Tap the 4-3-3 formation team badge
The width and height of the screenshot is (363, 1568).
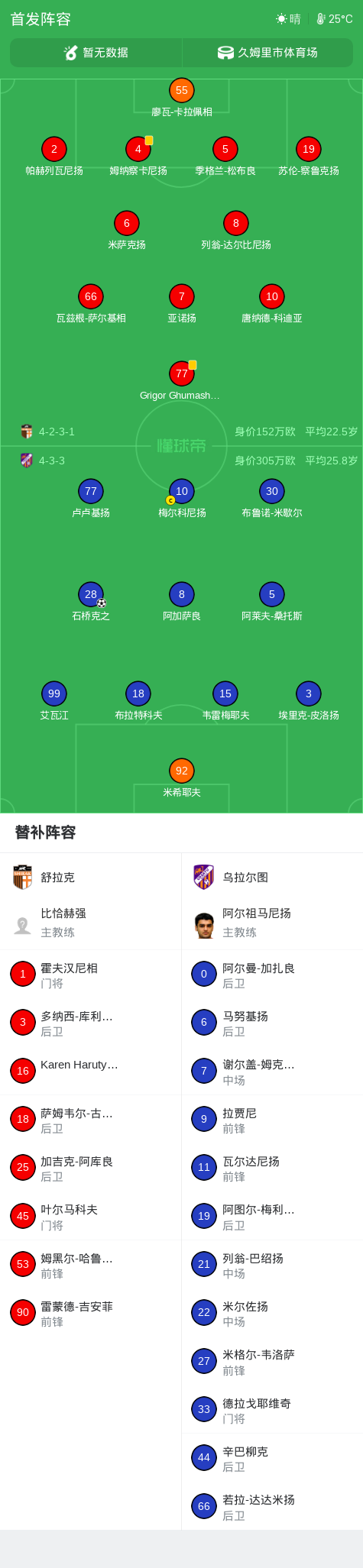[27, 461]
